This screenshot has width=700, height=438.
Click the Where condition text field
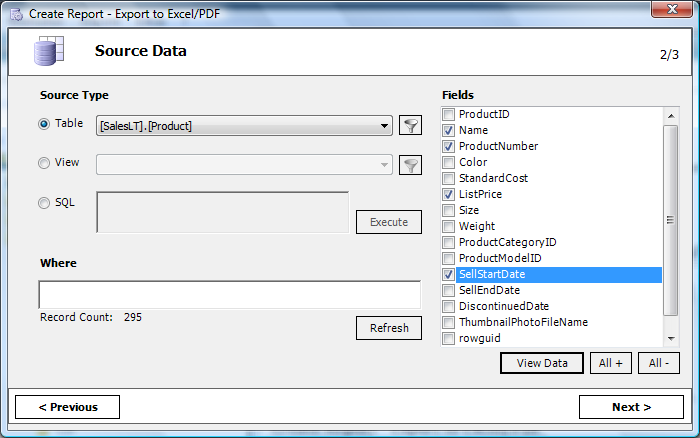click(x=229, y=295)
